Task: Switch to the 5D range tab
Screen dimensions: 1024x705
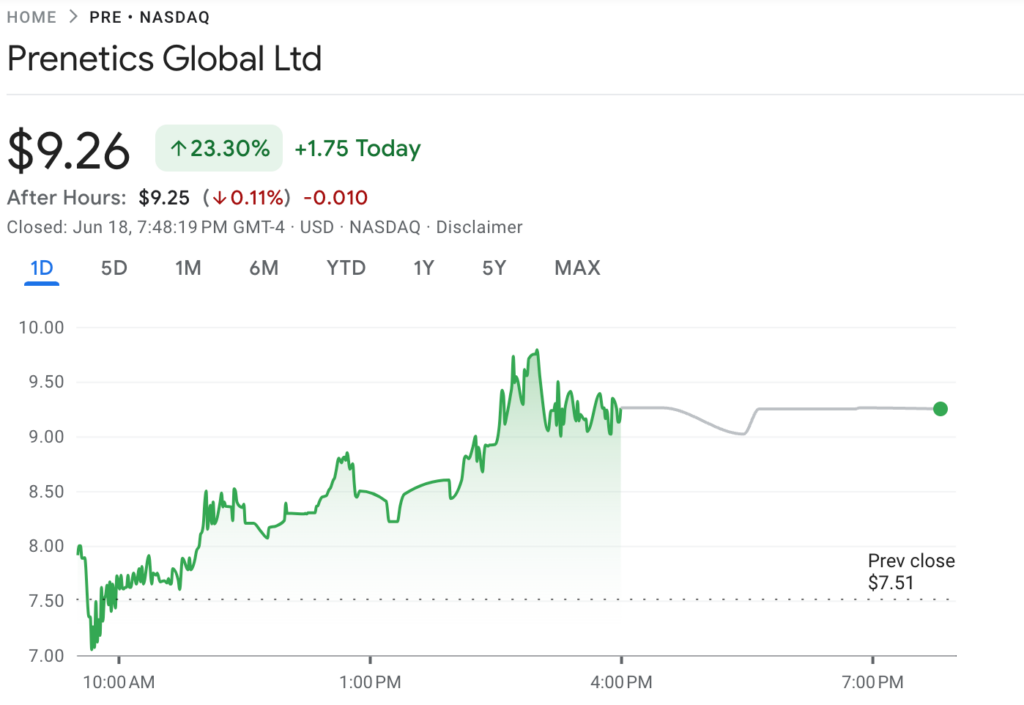Action: [114, 268]
